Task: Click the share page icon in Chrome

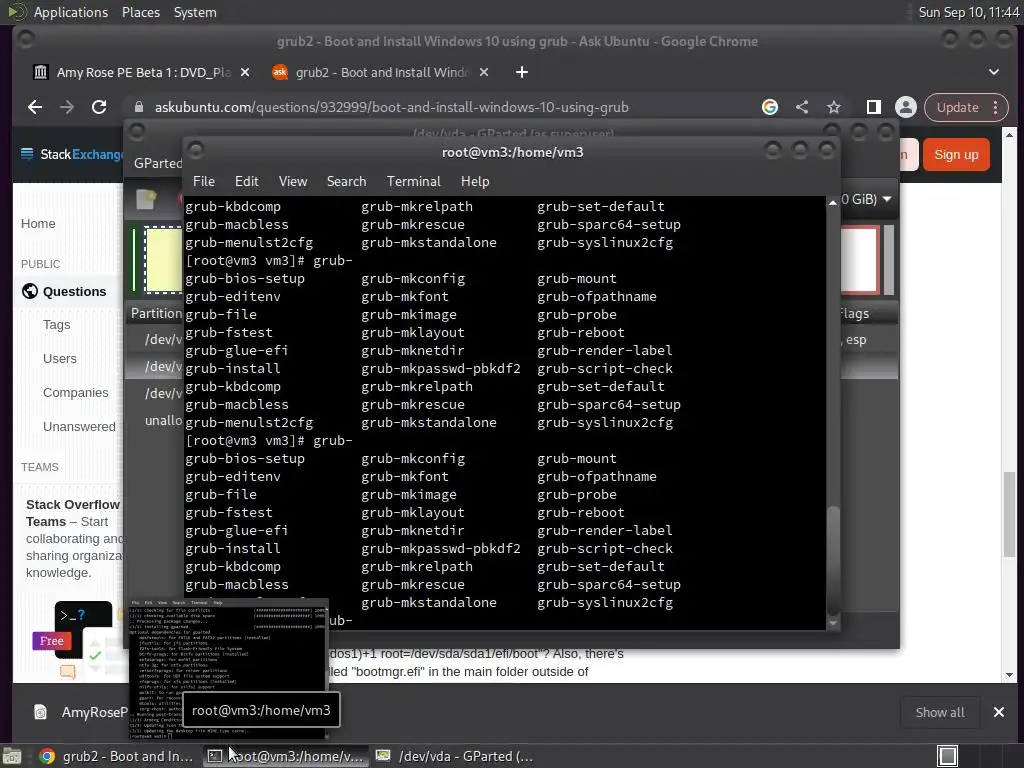Action: coord(802,107)
